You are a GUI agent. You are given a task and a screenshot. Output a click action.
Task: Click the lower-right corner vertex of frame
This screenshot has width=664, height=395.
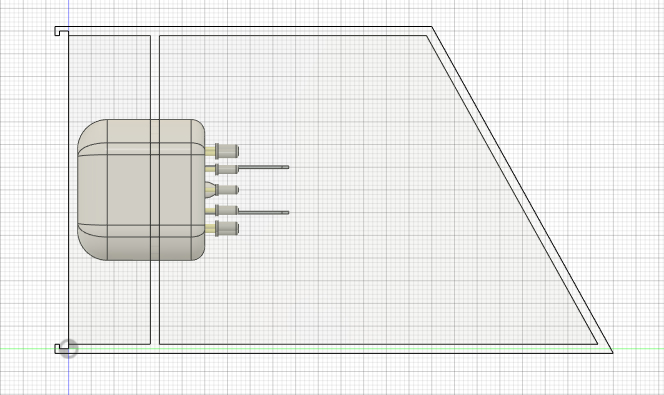[612, 352]
